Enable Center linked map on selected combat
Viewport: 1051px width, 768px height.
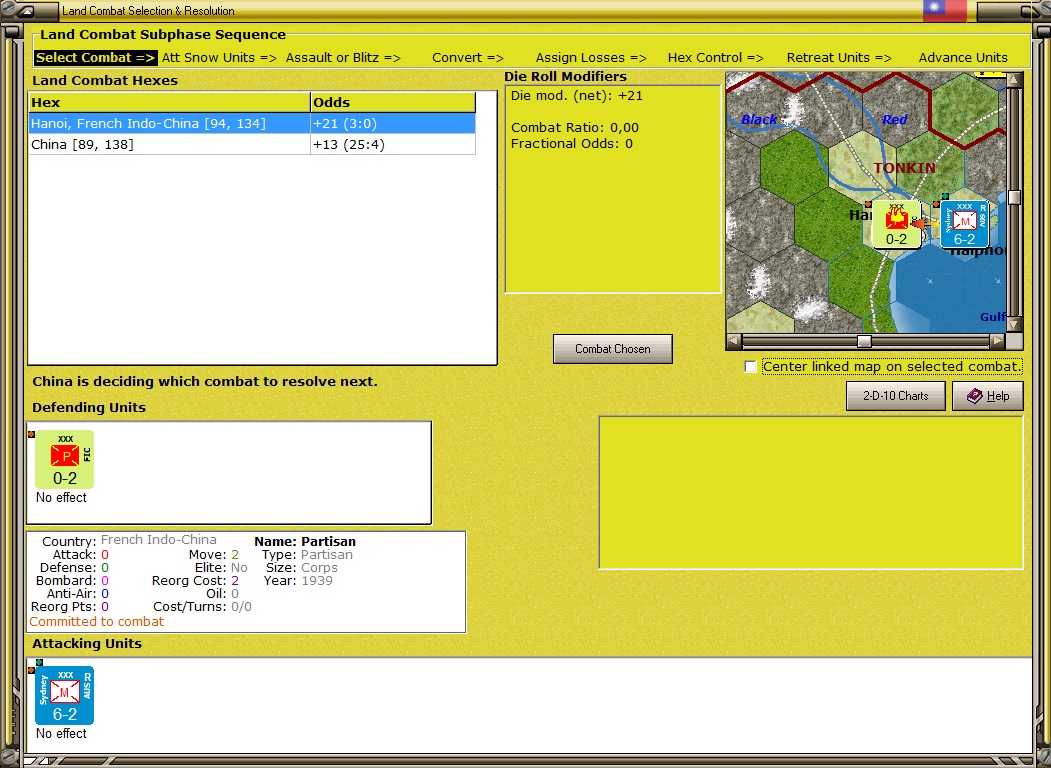751,367
